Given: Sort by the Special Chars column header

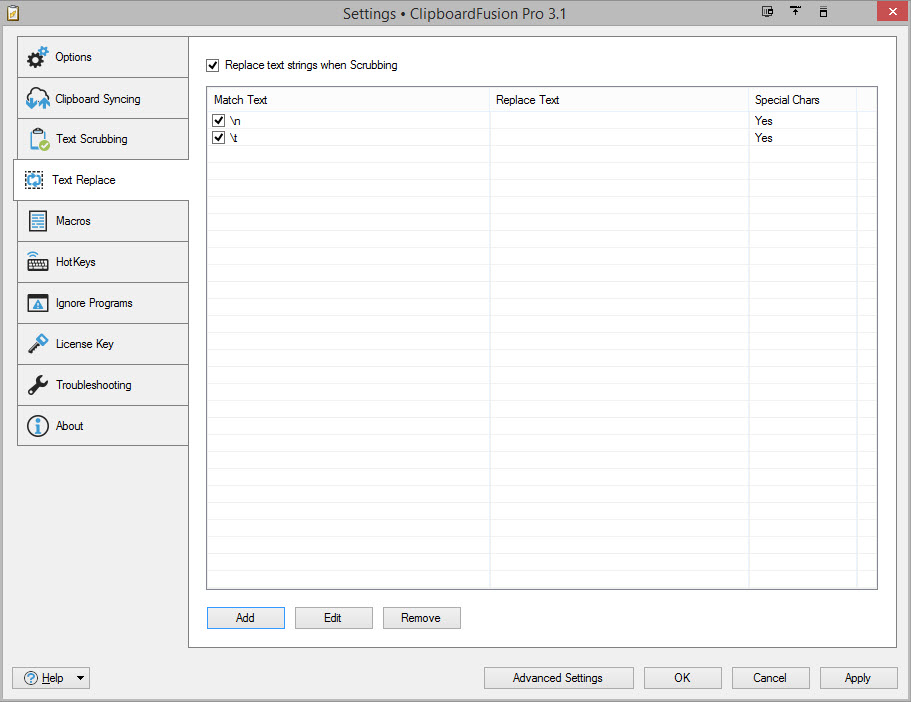Looking at the screenshot, I should (x=802, y=99).
